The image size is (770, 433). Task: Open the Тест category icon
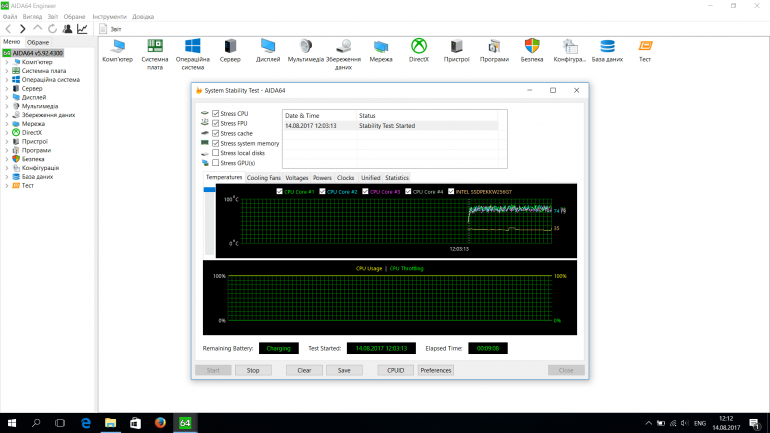pyautogui.click(x=645, y=51)
